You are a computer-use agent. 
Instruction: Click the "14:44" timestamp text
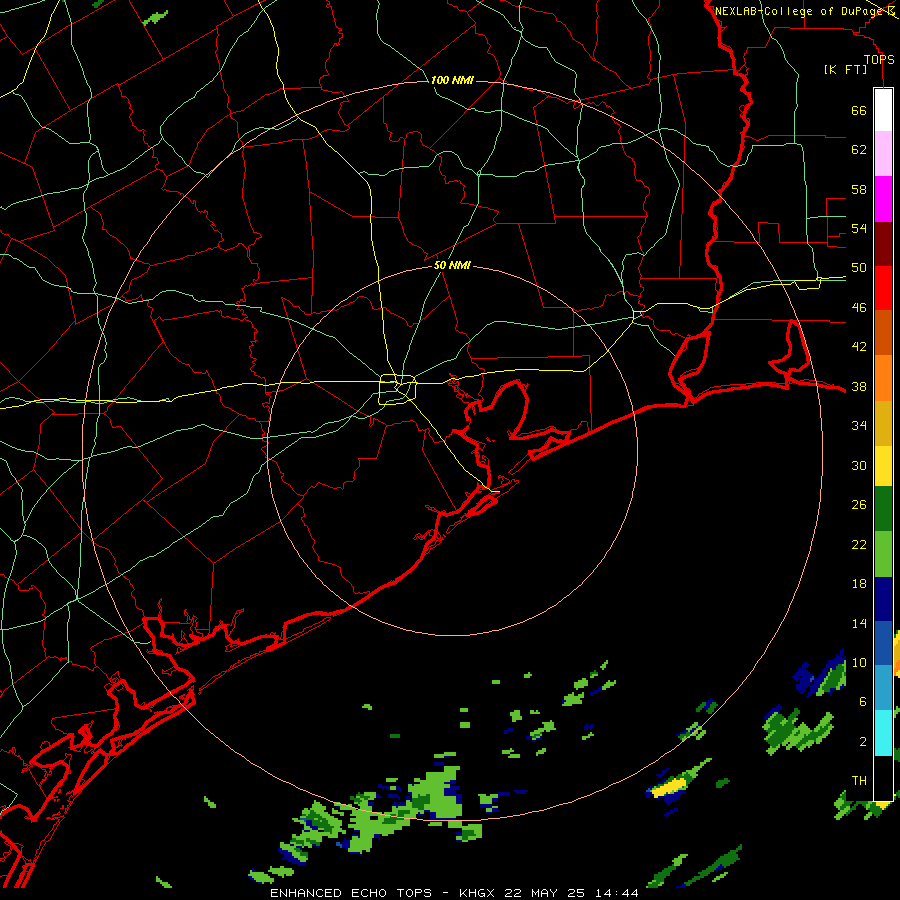tap(615, 893)
